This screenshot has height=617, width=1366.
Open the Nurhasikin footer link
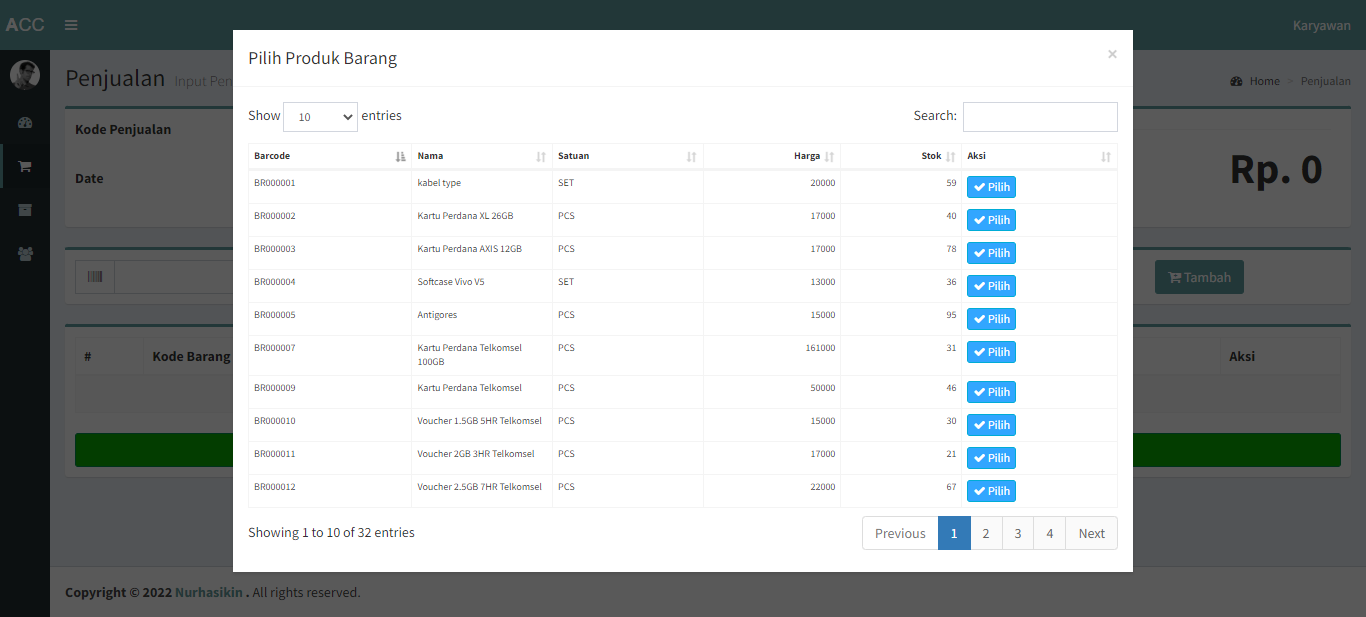(x=209, y=592)
